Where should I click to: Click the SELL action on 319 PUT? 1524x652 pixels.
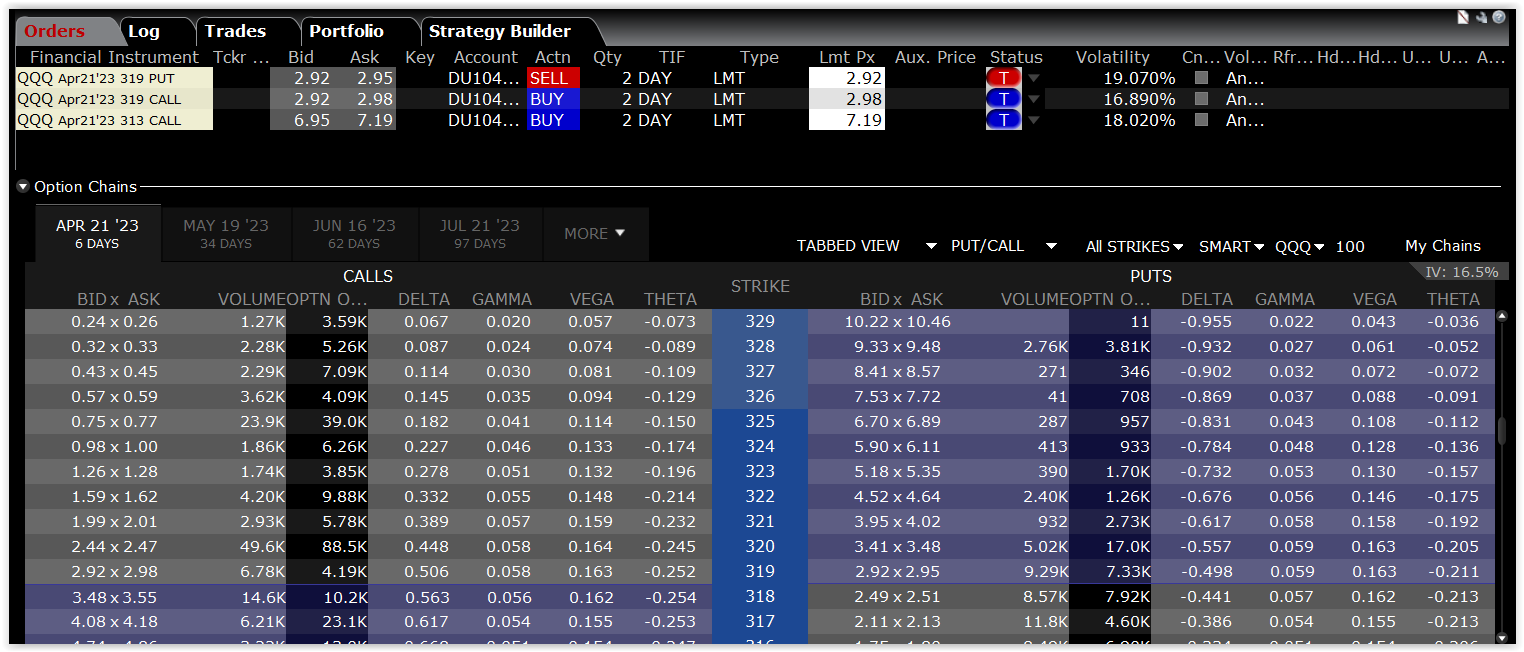pos(553,78)
